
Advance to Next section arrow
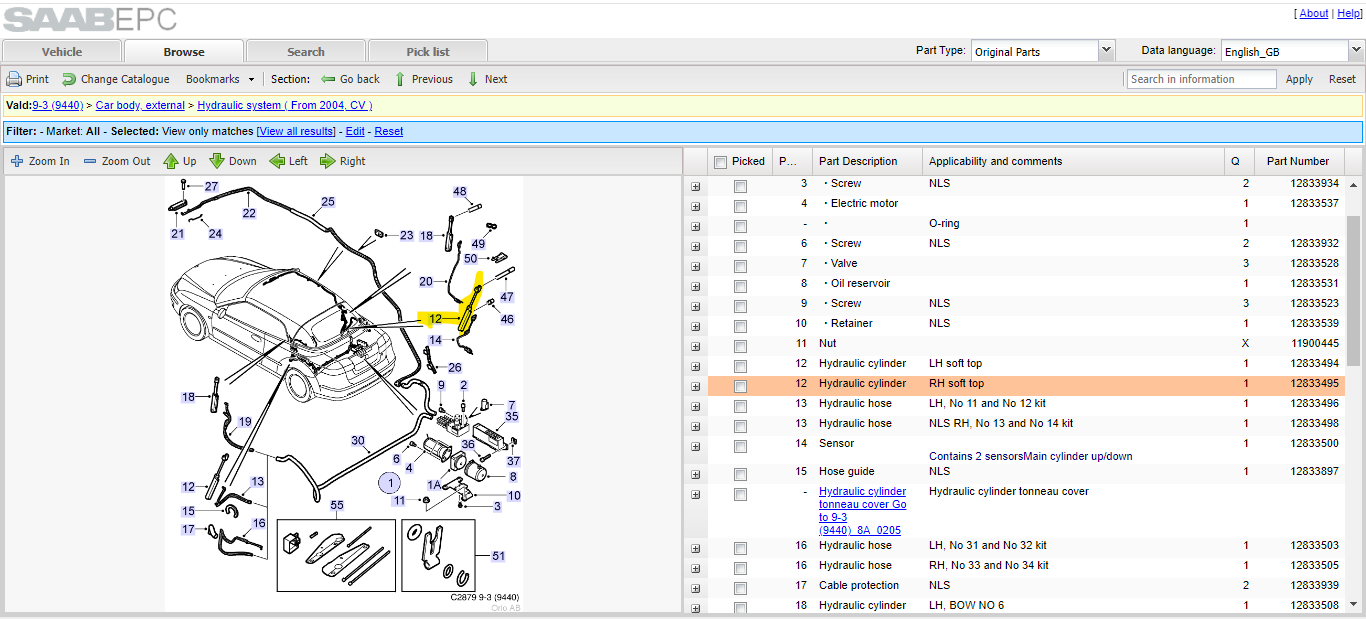click(x=473, y=79)
